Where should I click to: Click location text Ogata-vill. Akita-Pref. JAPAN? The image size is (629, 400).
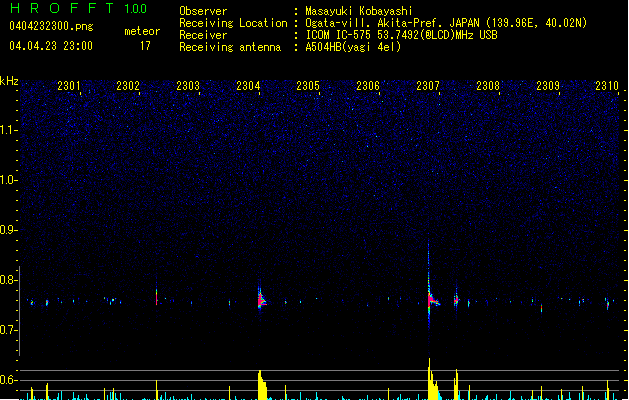[x=392, y=23]
